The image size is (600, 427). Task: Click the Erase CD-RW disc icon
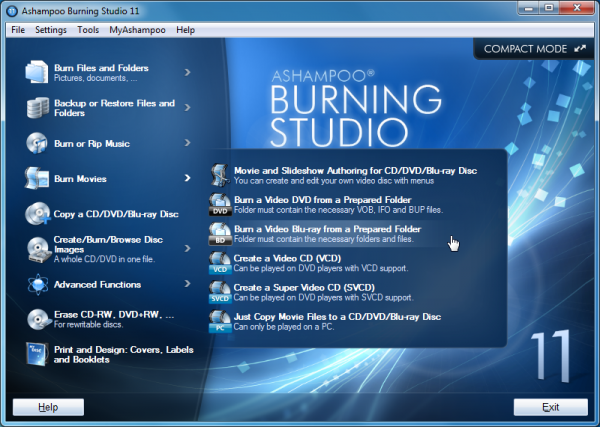point(39,319)
